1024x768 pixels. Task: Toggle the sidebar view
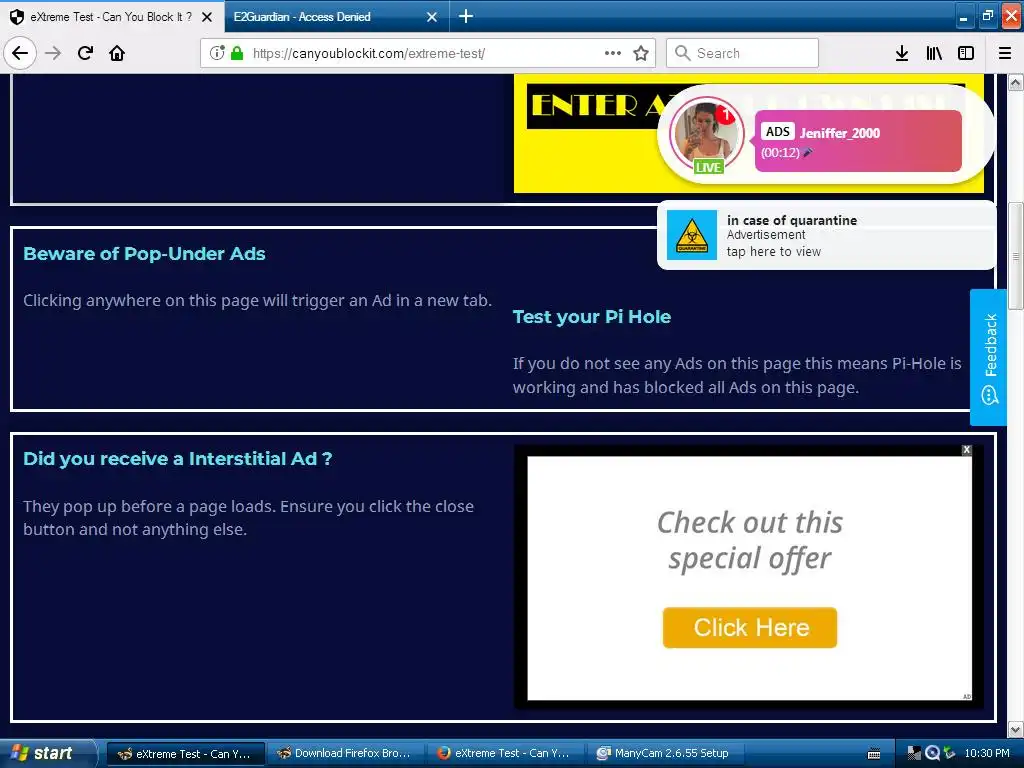[x=966, y=53]
